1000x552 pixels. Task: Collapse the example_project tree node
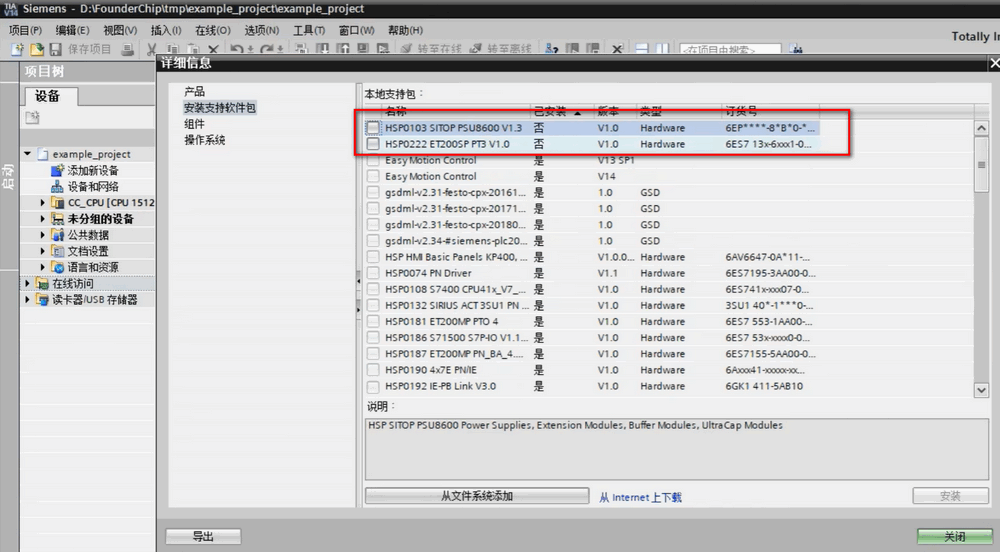pos(28,155)
